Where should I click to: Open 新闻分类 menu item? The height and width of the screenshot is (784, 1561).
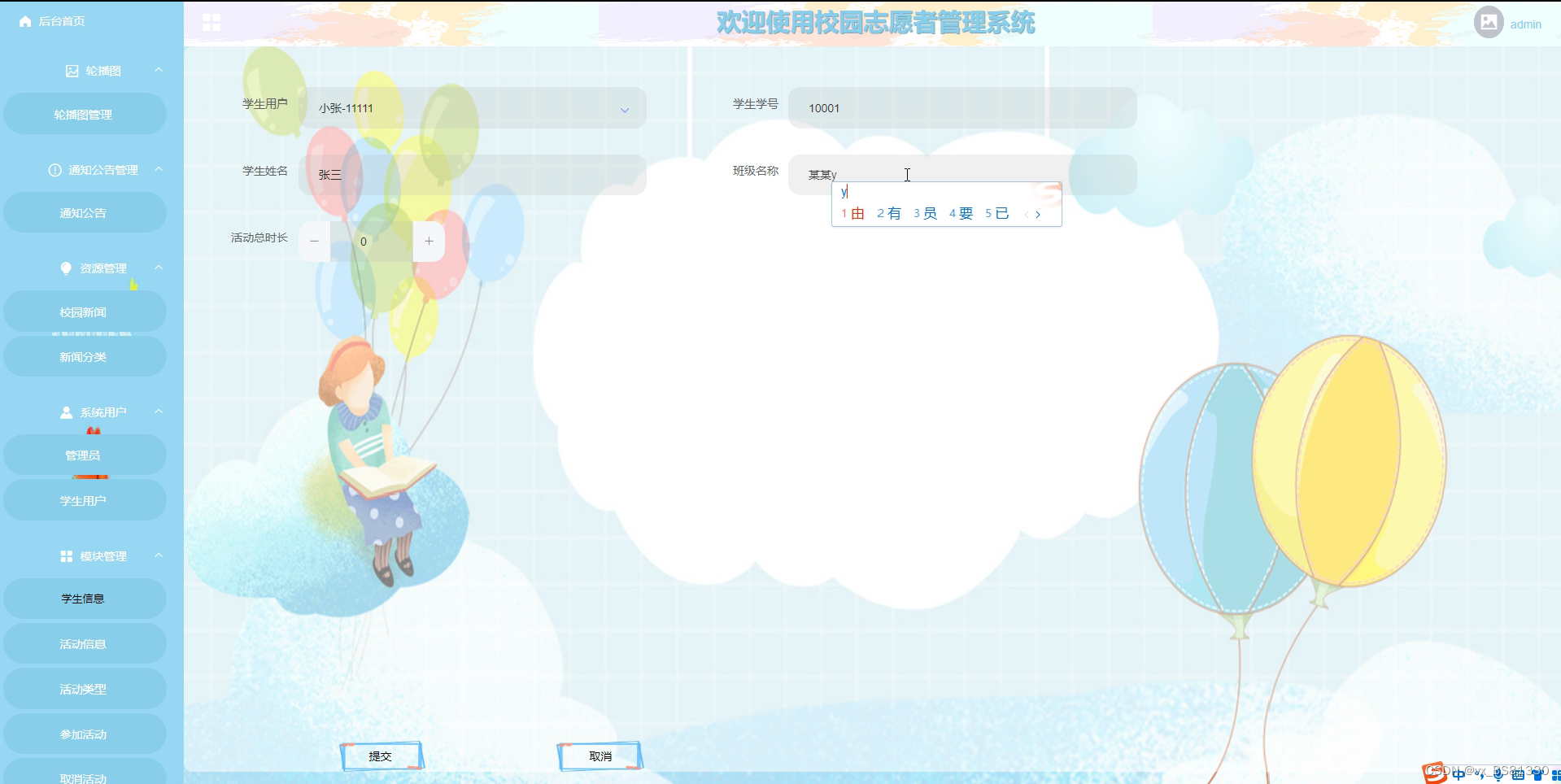pos(85,356)
